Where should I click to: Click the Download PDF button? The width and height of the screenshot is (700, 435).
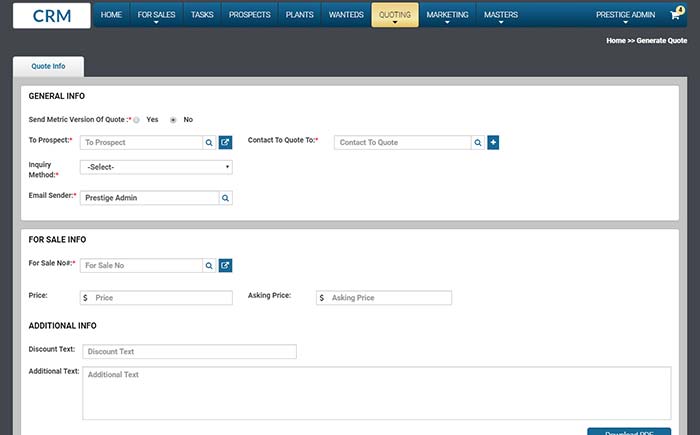point(628,431)
